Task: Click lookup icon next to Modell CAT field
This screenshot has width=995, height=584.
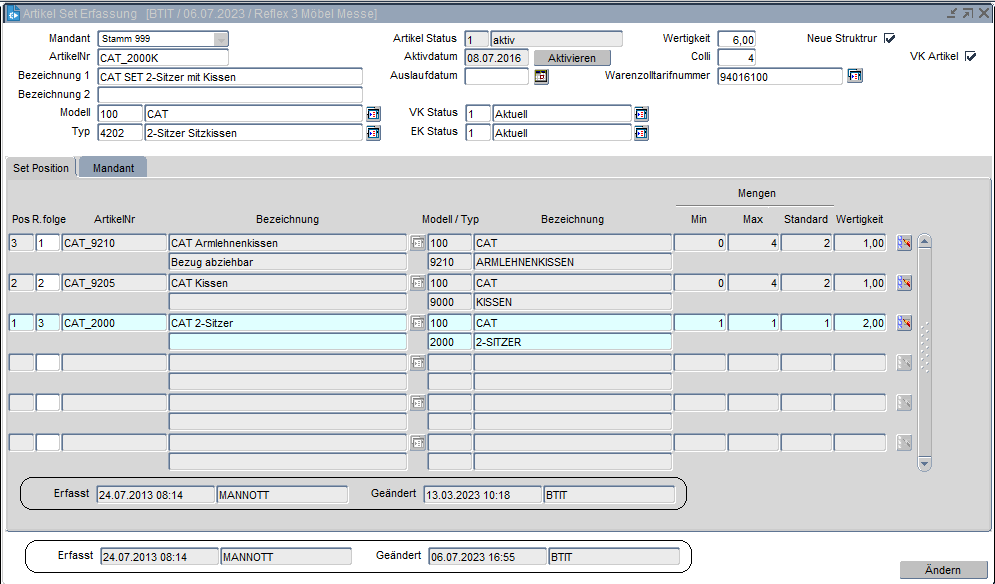Action: click(x=373, y=114)
